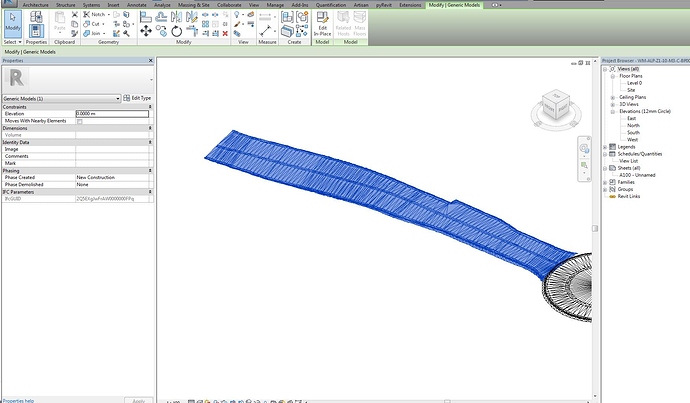Expand the 3D Views tree node
The width and height of the screenshot is (690, 403).
(612, 104)
